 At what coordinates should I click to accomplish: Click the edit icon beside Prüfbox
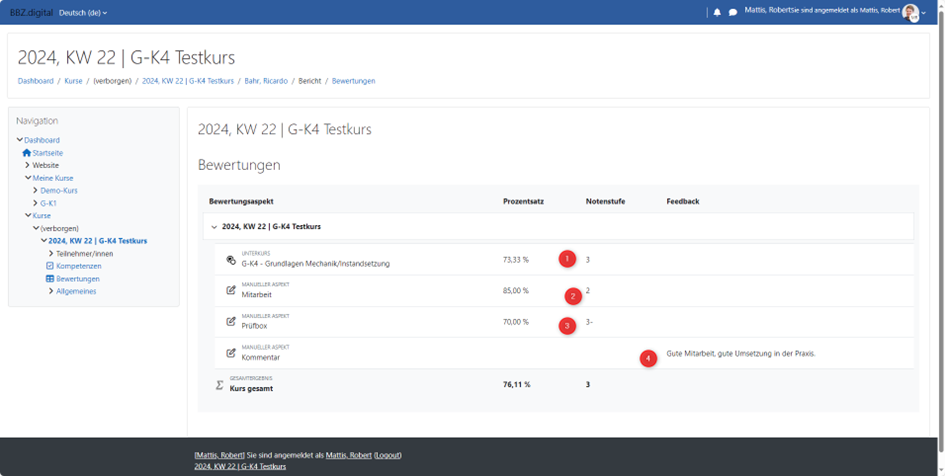(x=231, y=321)
